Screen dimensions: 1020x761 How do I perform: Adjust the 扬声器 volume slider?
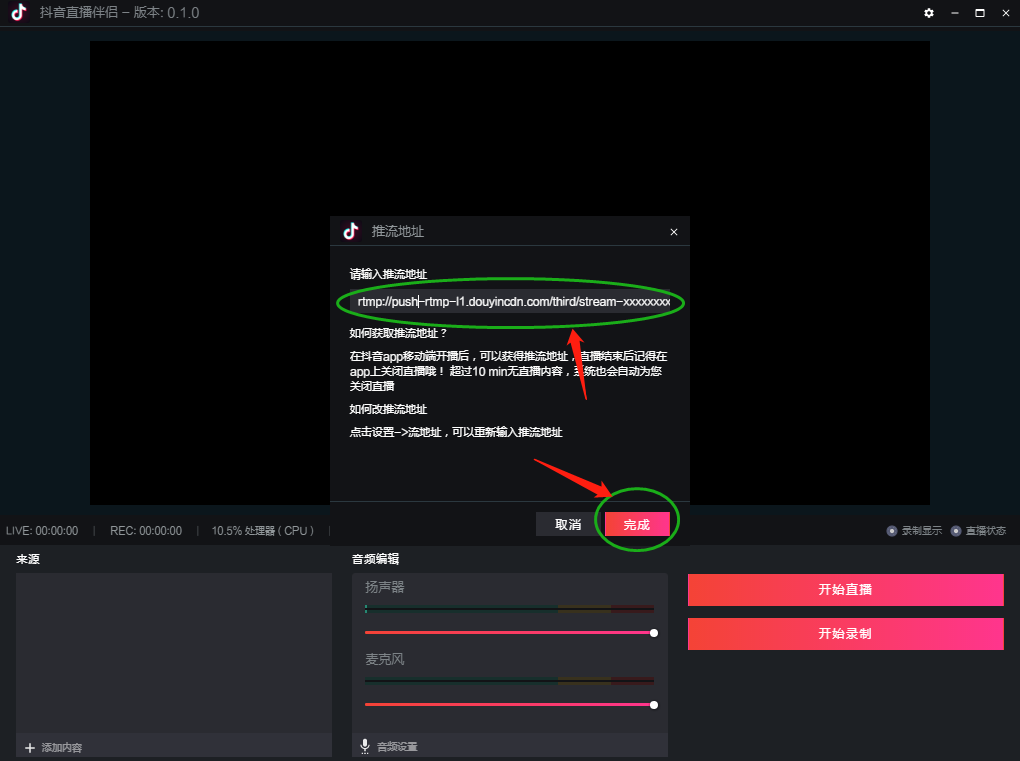point(510,633)
